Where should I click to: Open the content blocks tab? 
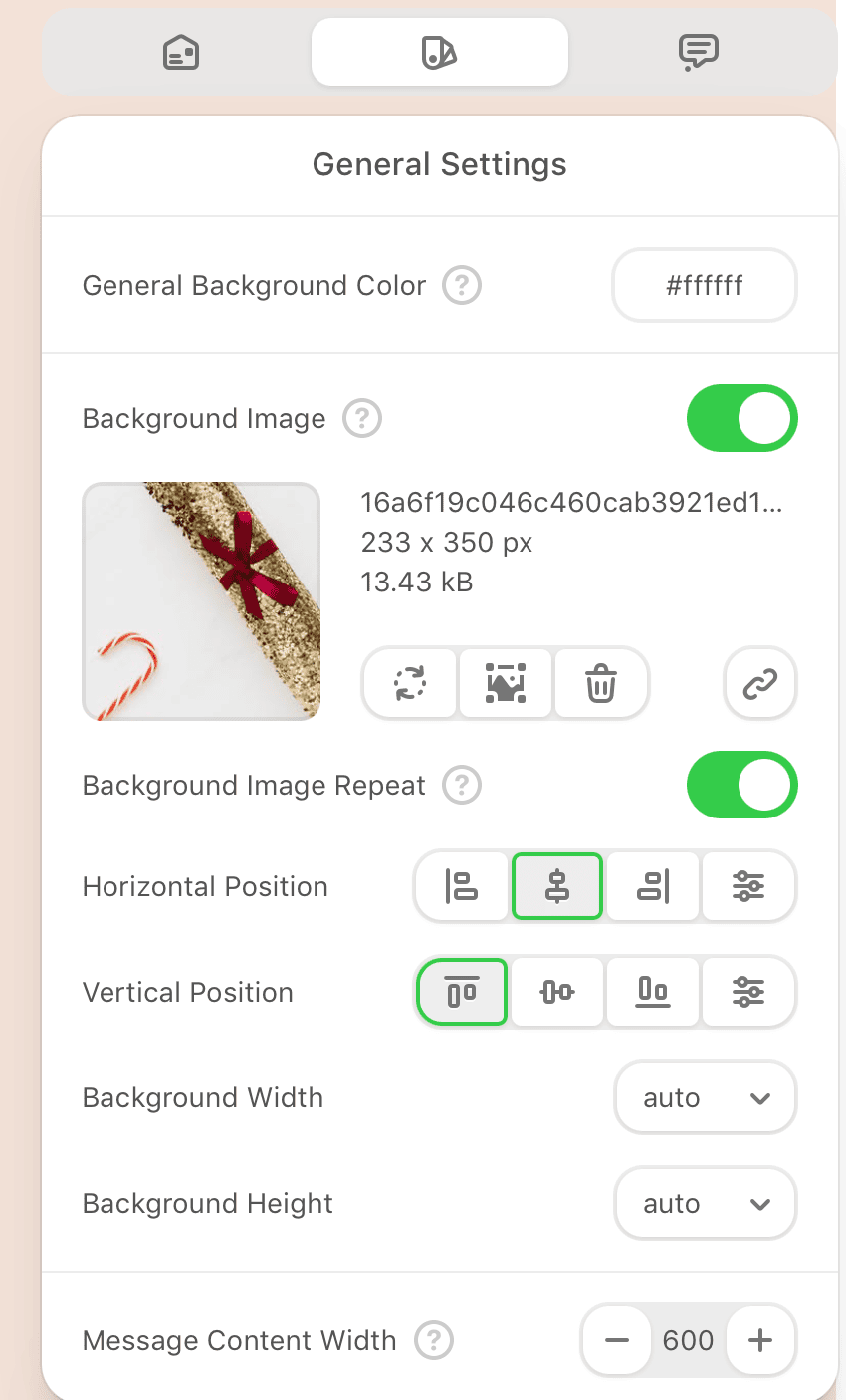(181, 52)
